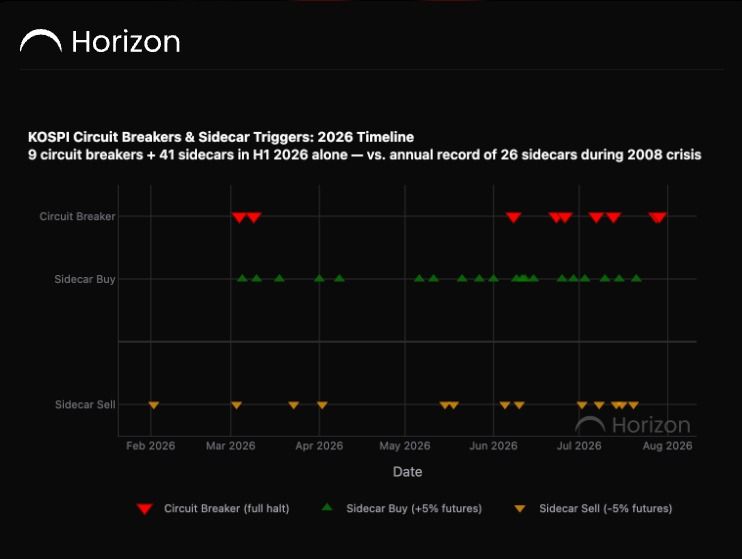This screenshot has height=559, width=742.
Task: Click the Jun 2026 x-axis tick label
Action: point(493,446)
